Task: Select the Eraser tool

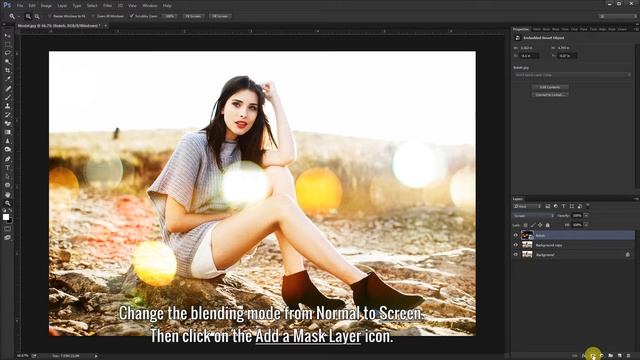Action: coord(7,123)
